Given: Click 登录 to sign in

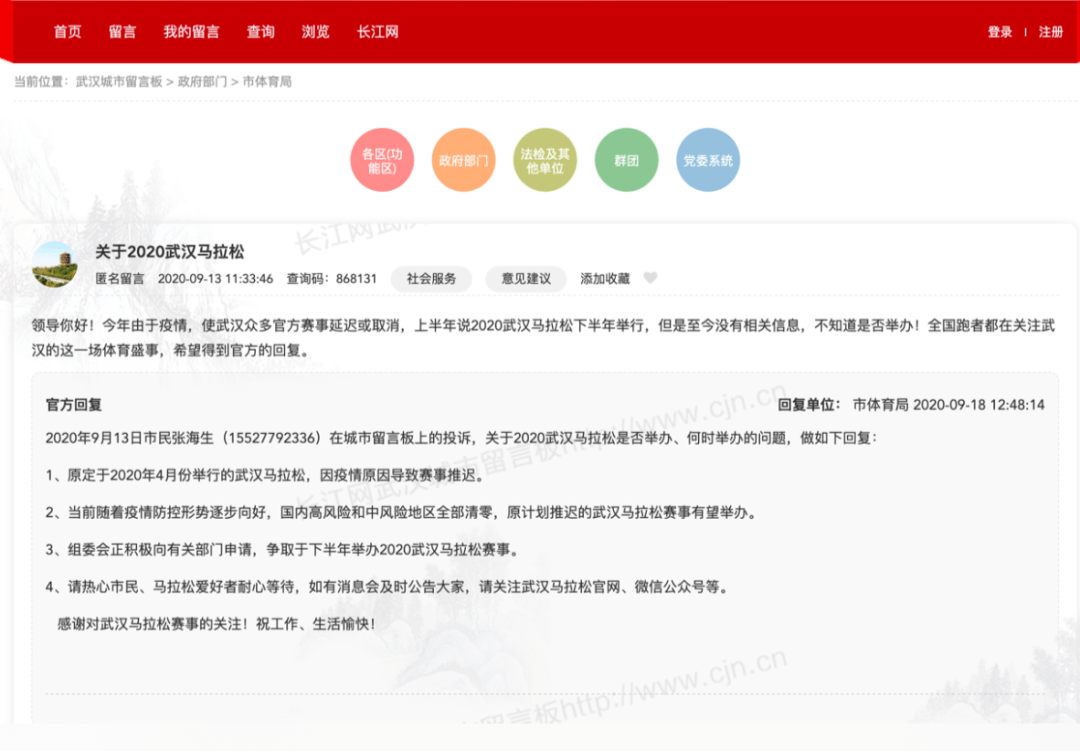Looking at the screenshot, I should coord(1000,31).
